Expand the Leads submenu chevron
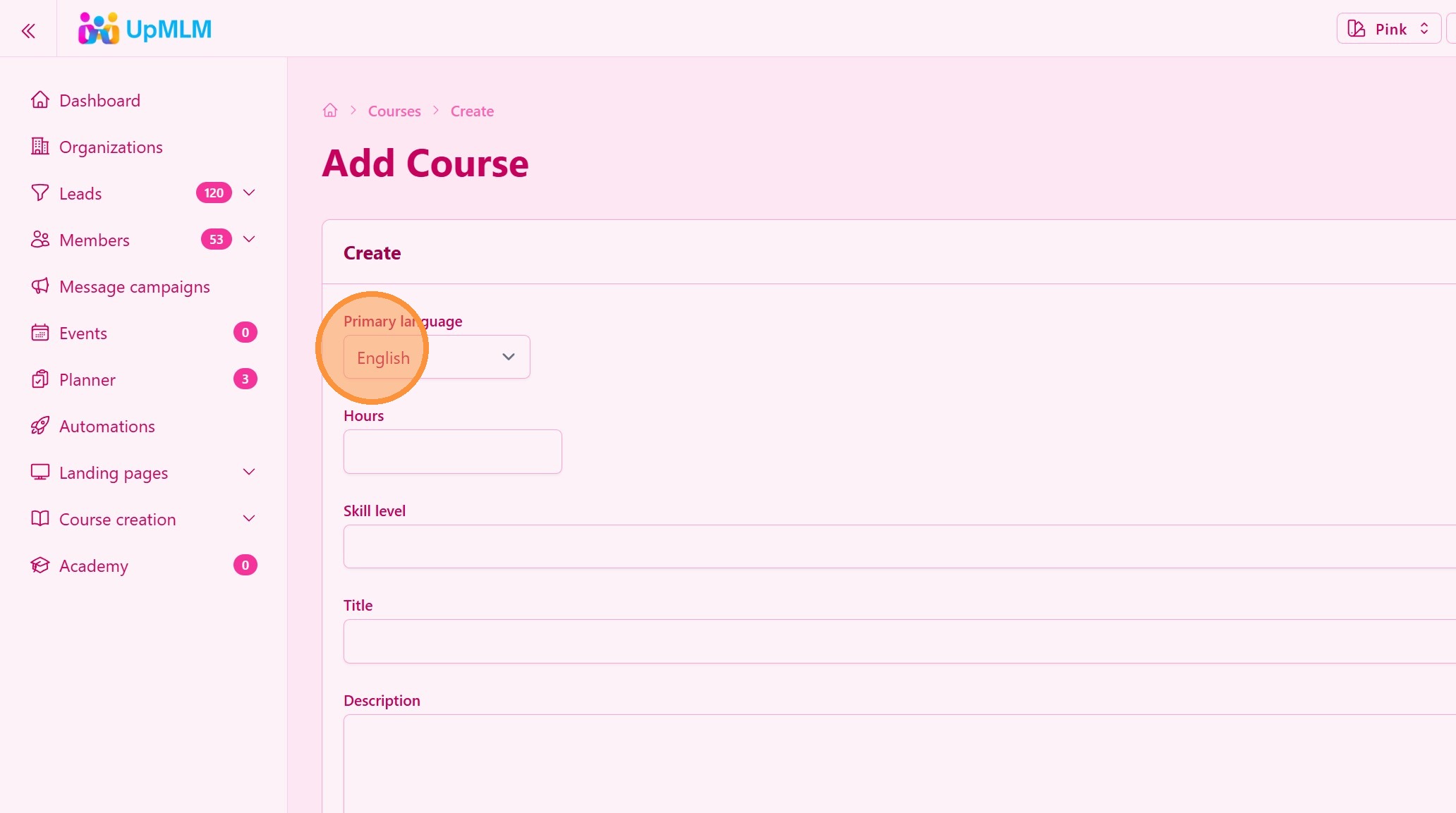 249,192
